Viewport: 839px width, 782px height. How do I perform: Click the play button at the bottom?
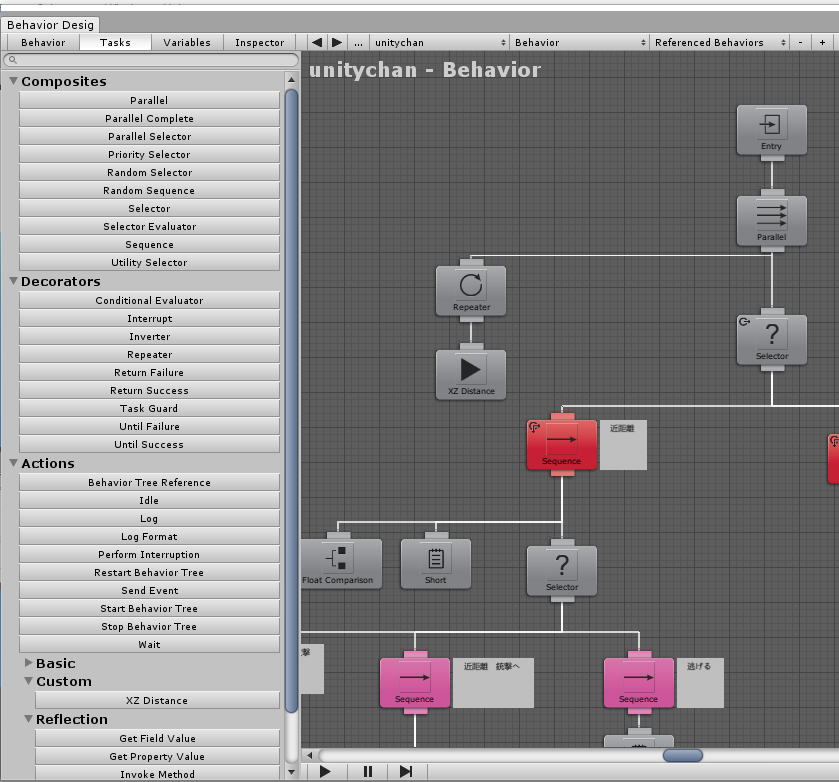[x=325, y=771]
